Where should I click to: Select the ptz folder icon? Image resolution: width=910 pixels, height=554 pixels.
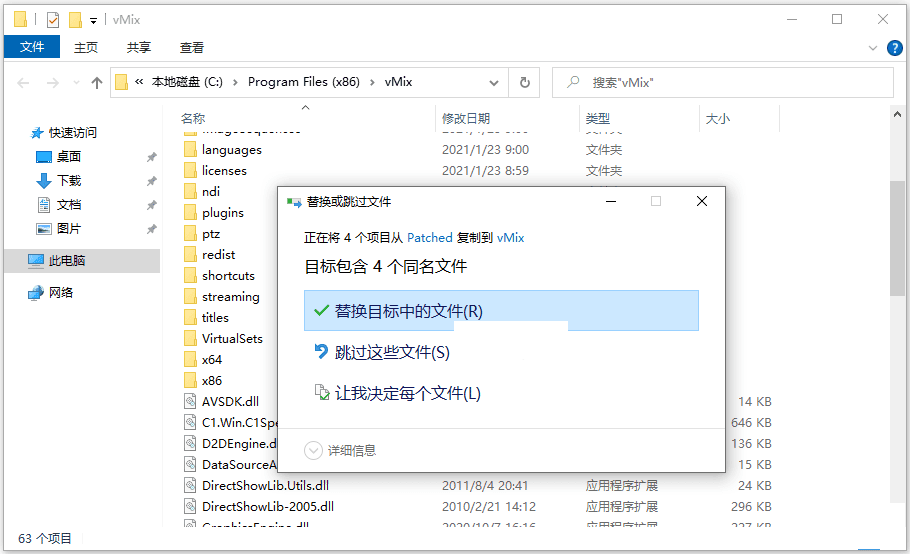click(190, 234)
